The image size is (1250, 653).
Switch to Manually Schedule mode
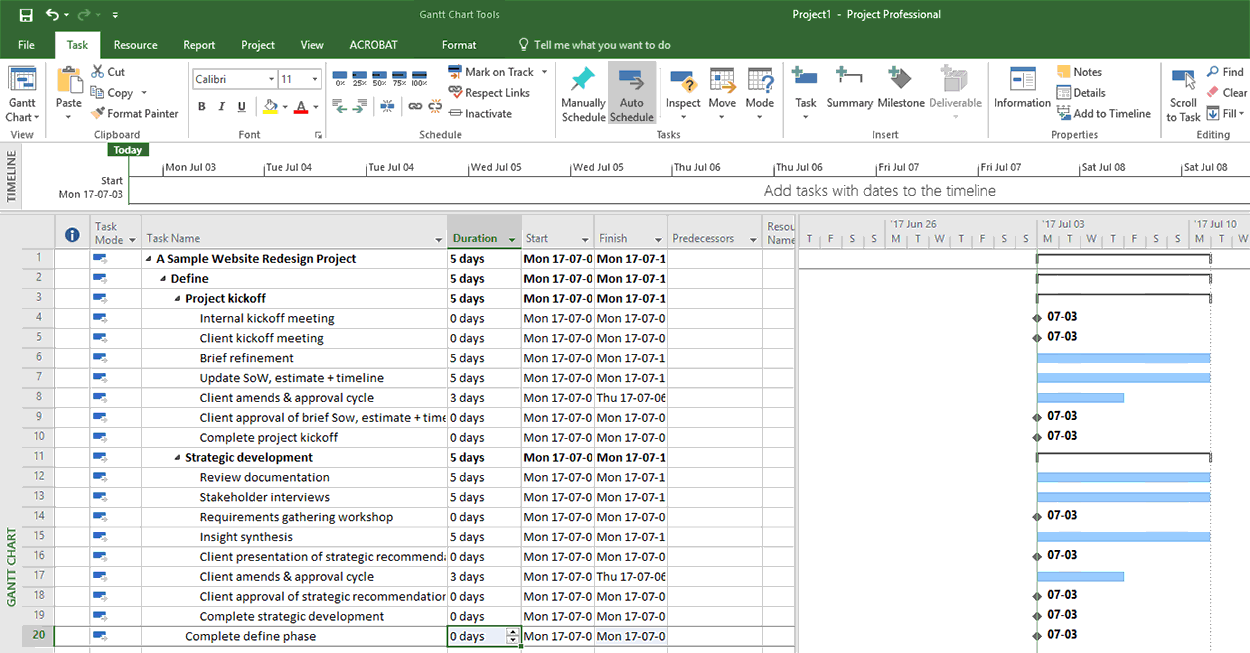583,94
